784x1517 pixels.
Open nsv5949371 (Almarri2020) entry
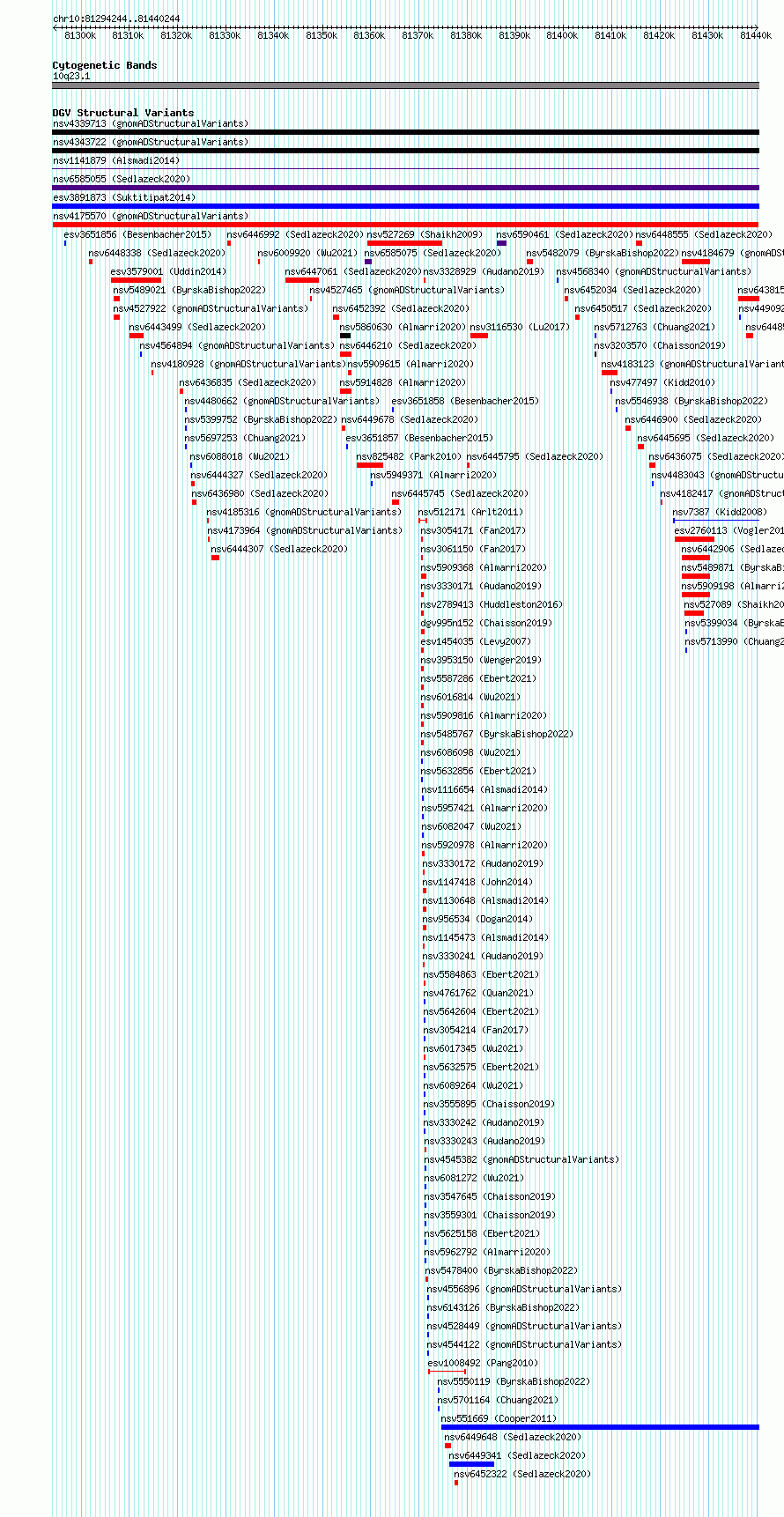pos(433,475)
